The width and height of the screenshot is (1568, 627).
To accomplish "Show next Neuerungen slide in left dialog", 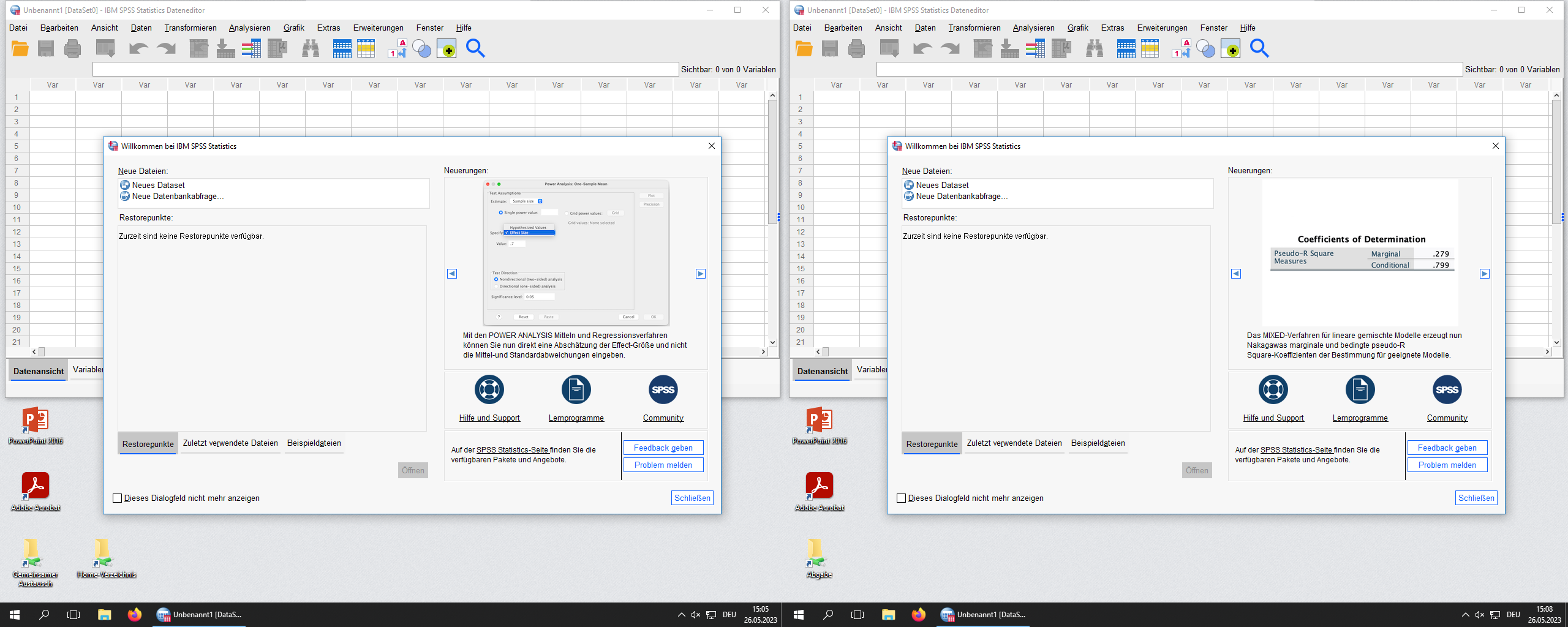I will tap(700, 274).
